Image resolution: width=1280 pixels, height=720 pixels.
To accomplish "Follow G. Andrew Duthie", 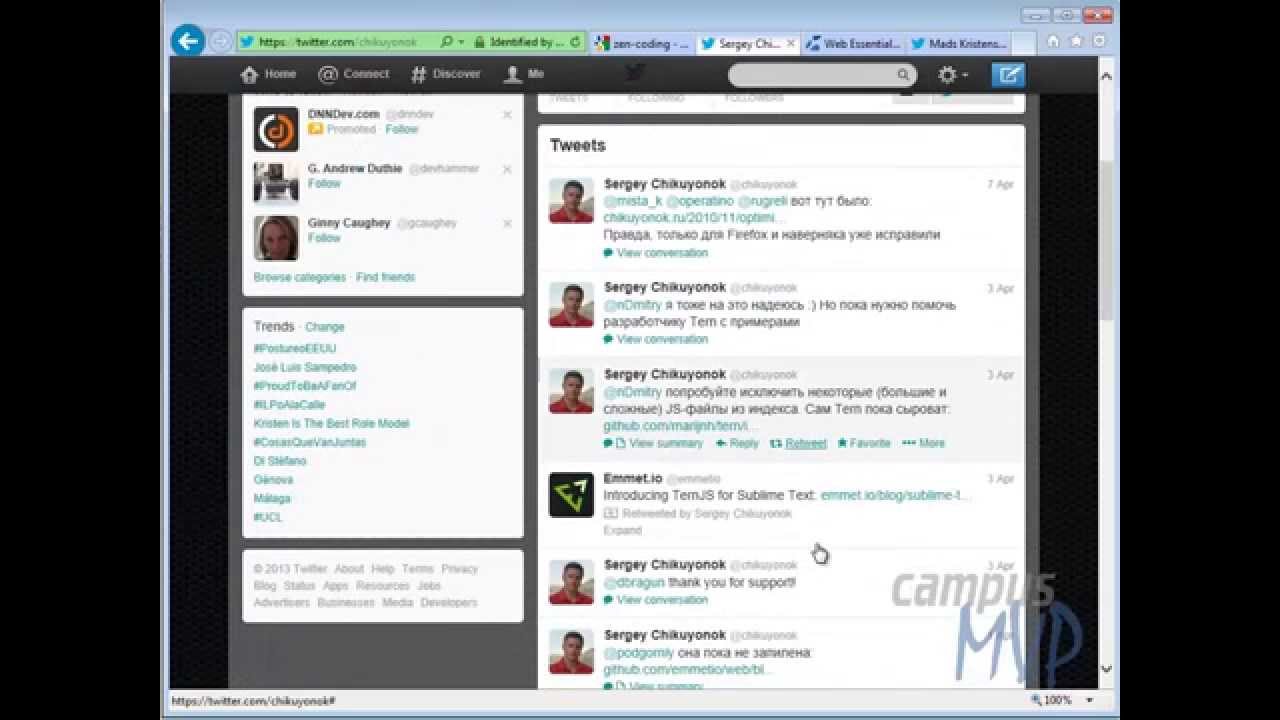I will [324, 184].
